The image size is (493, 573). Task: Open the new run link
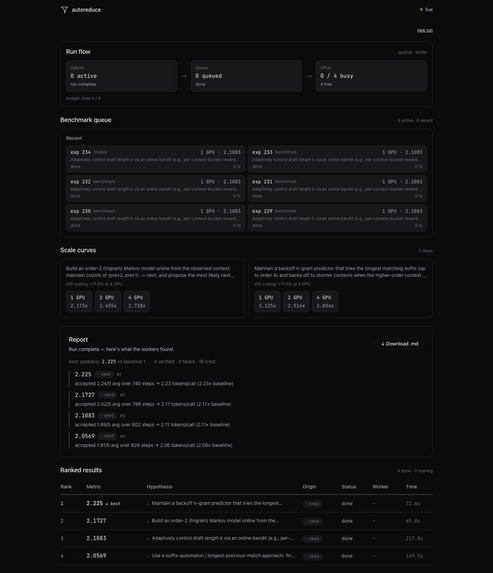pyautogui.click(x=425, y=30)
